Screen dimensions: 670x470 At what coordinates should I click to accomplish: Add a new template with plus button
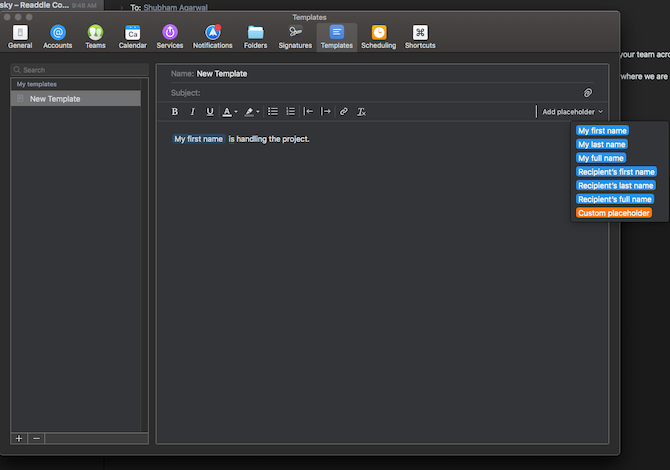pos(19,438)
